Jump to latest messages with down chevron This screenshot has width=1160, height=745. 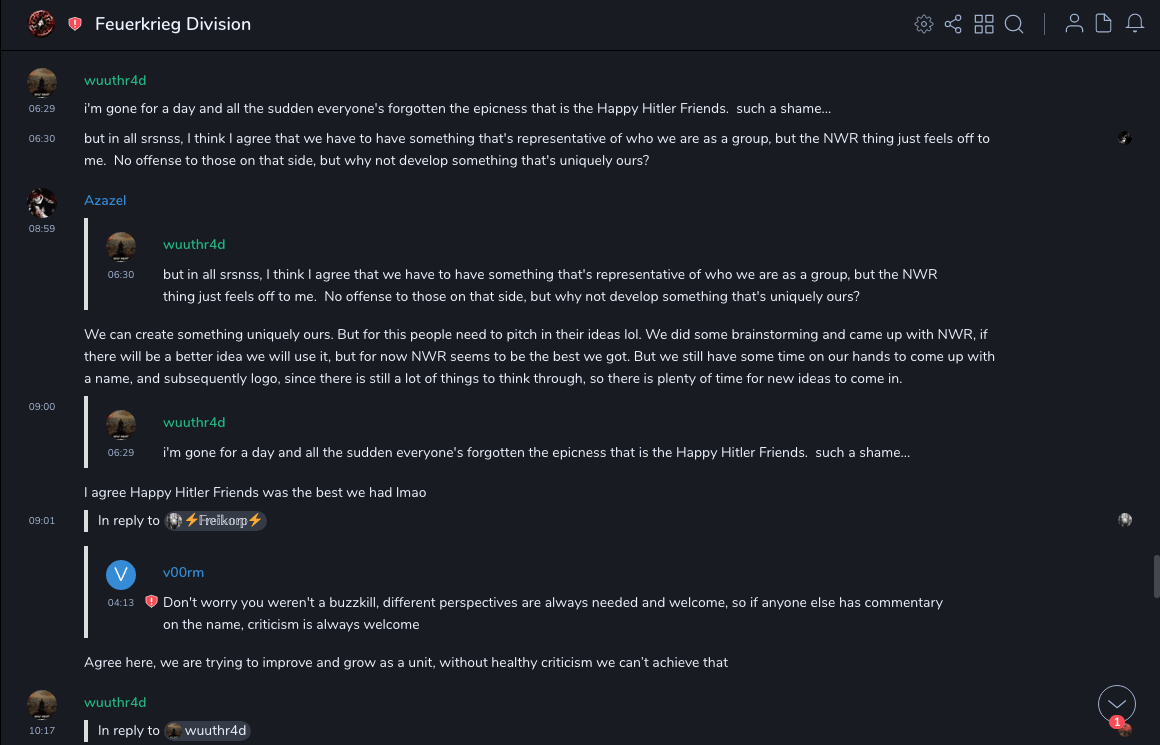coord(1117,704)
